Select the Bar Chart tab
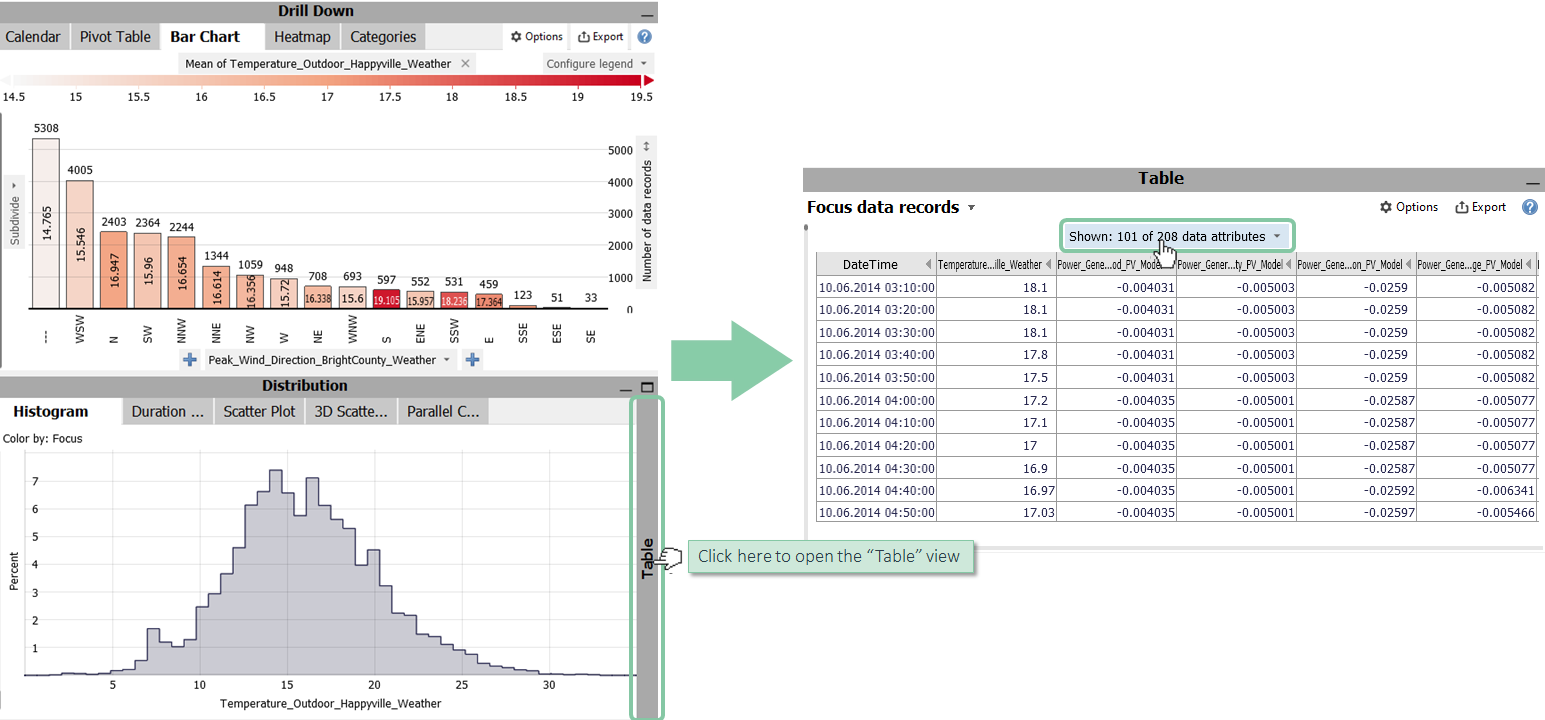The image size is (1545, 720). 205,37
